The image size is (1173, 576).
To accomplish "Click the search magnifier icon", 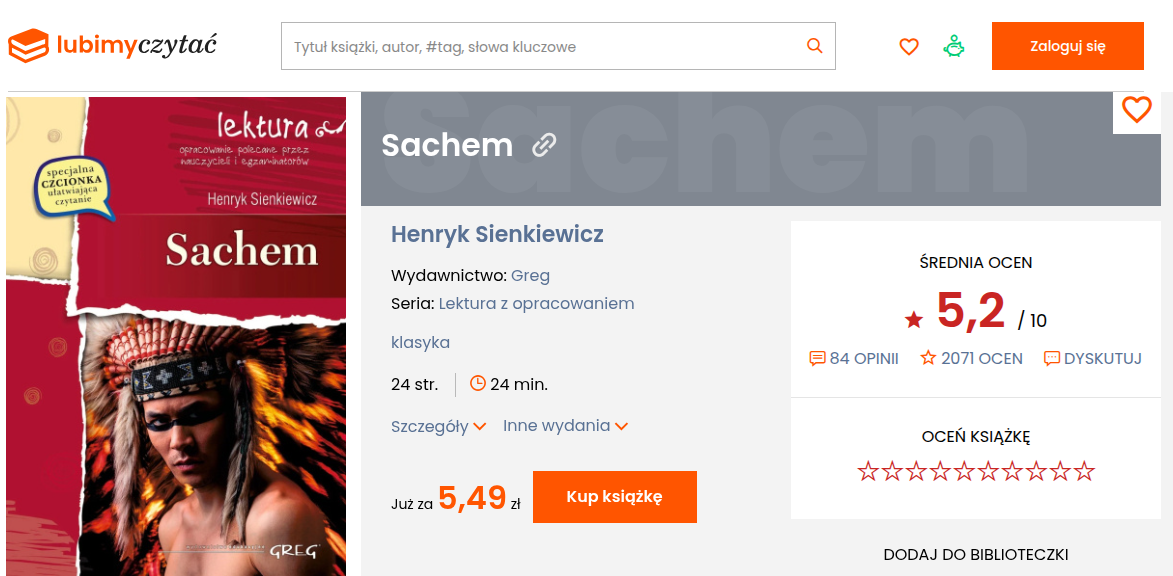I will click(x=815, y=46).
